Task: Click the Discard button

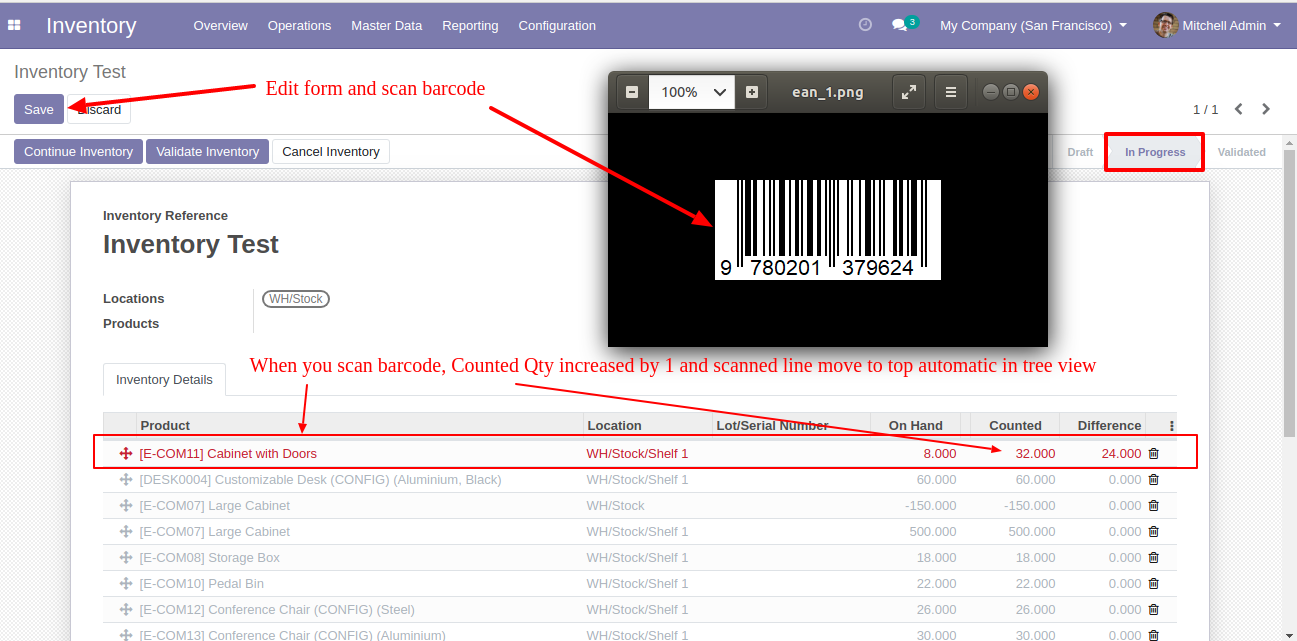Action: coord(99,109)
